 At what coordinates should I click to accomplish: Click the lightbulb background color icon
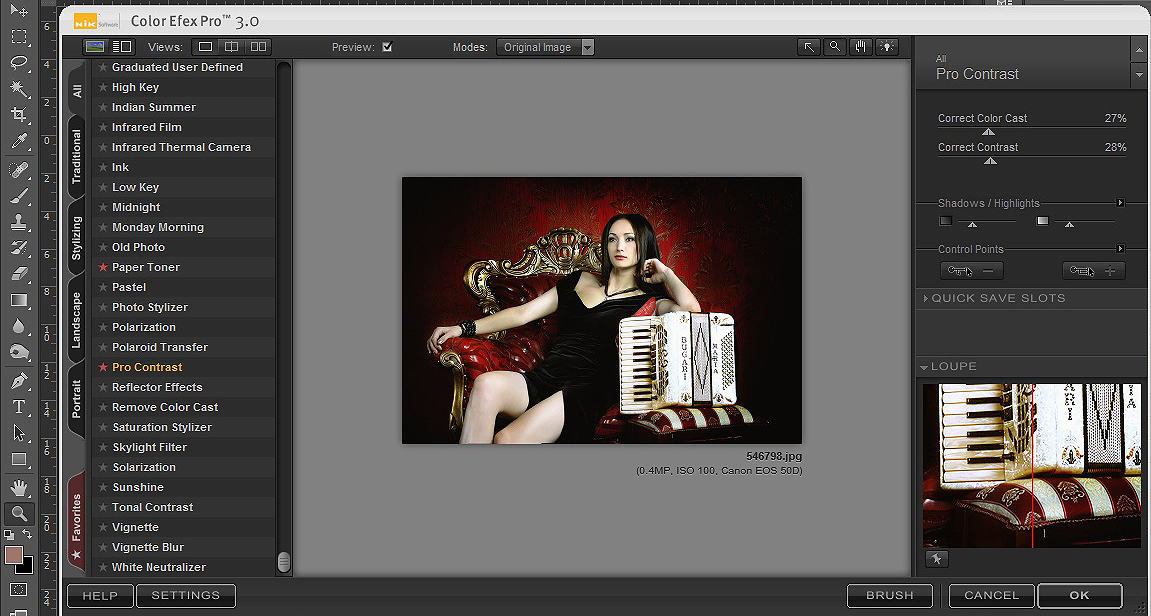[x=887, y=47]
